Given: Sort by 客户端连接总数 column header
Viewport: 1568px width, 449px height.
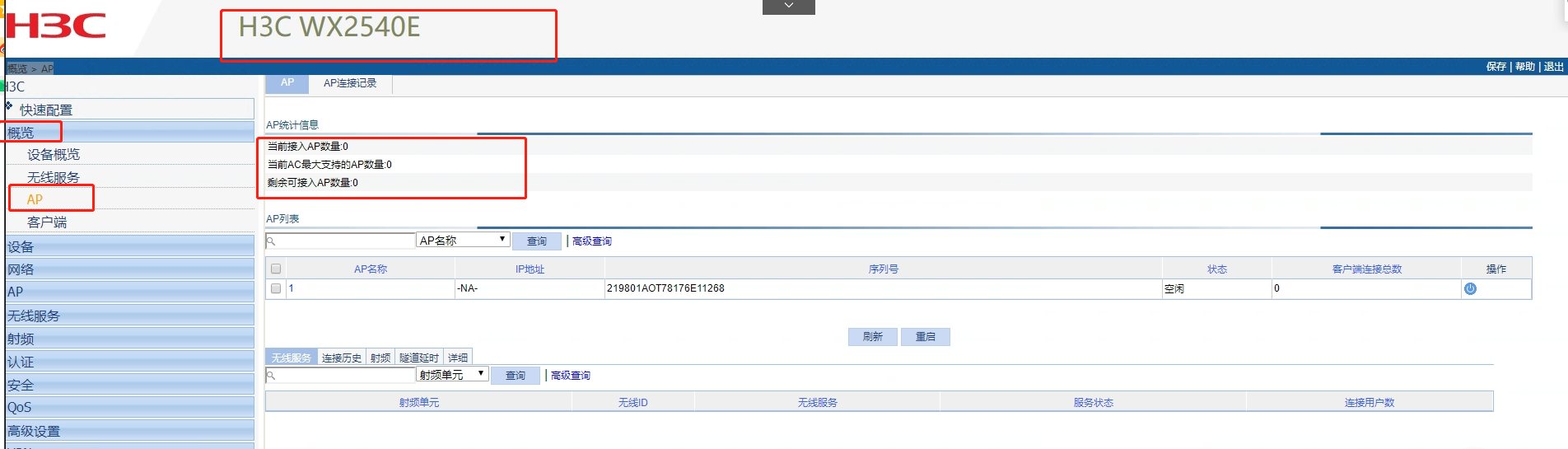Looking at the screenshot, I should coord(1367,269).
